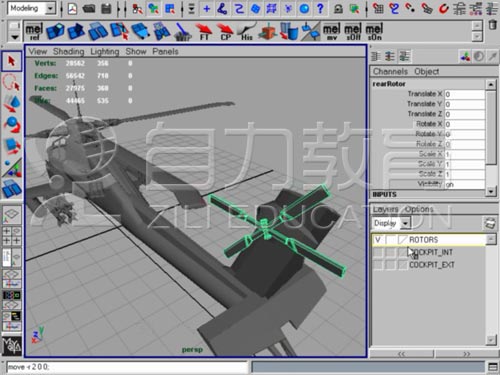500x375 pixels.
Task: Click the Channel Box vertical scrollbar
Action: pyautogui.click(x=490, y=137)
